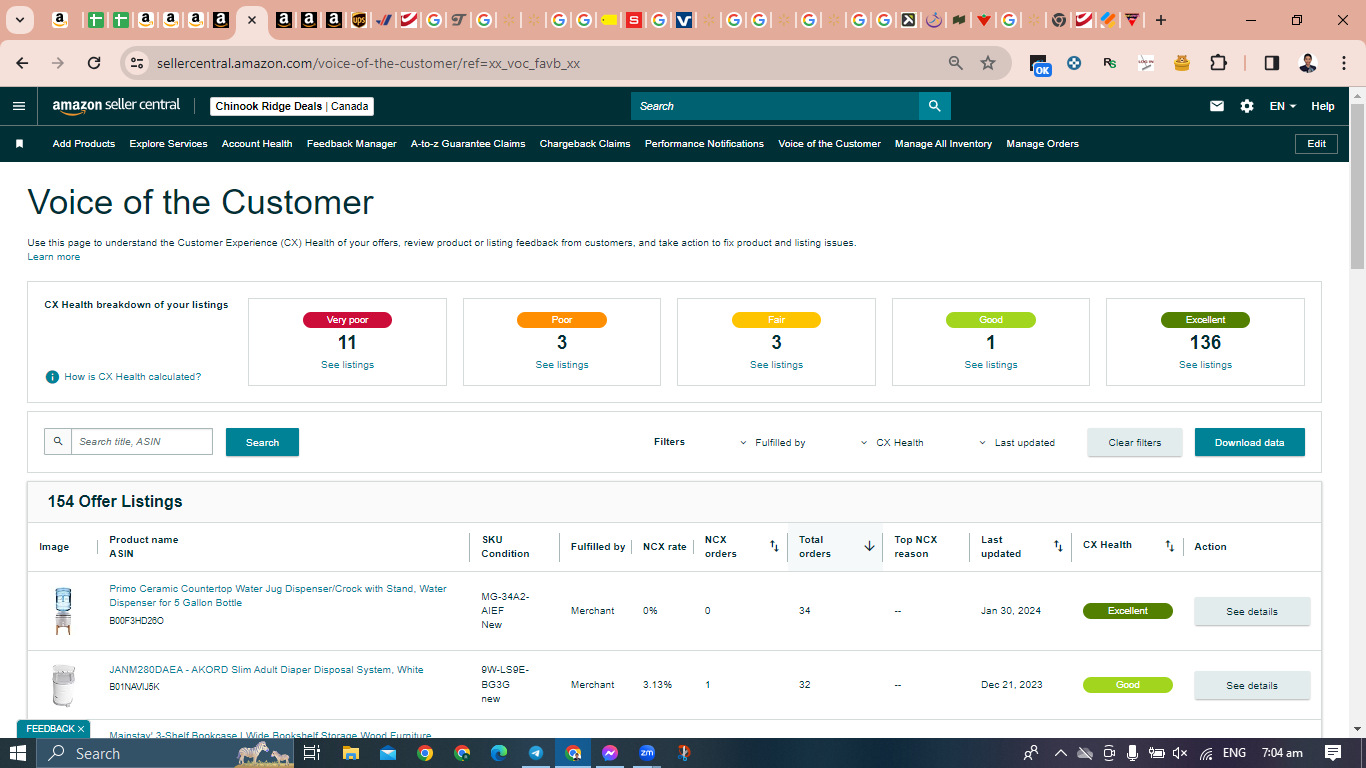The height and width of the screenshot is (768, 1366).
Task: Open File Explorer from the taskbar
Action: tap(351, 753)
